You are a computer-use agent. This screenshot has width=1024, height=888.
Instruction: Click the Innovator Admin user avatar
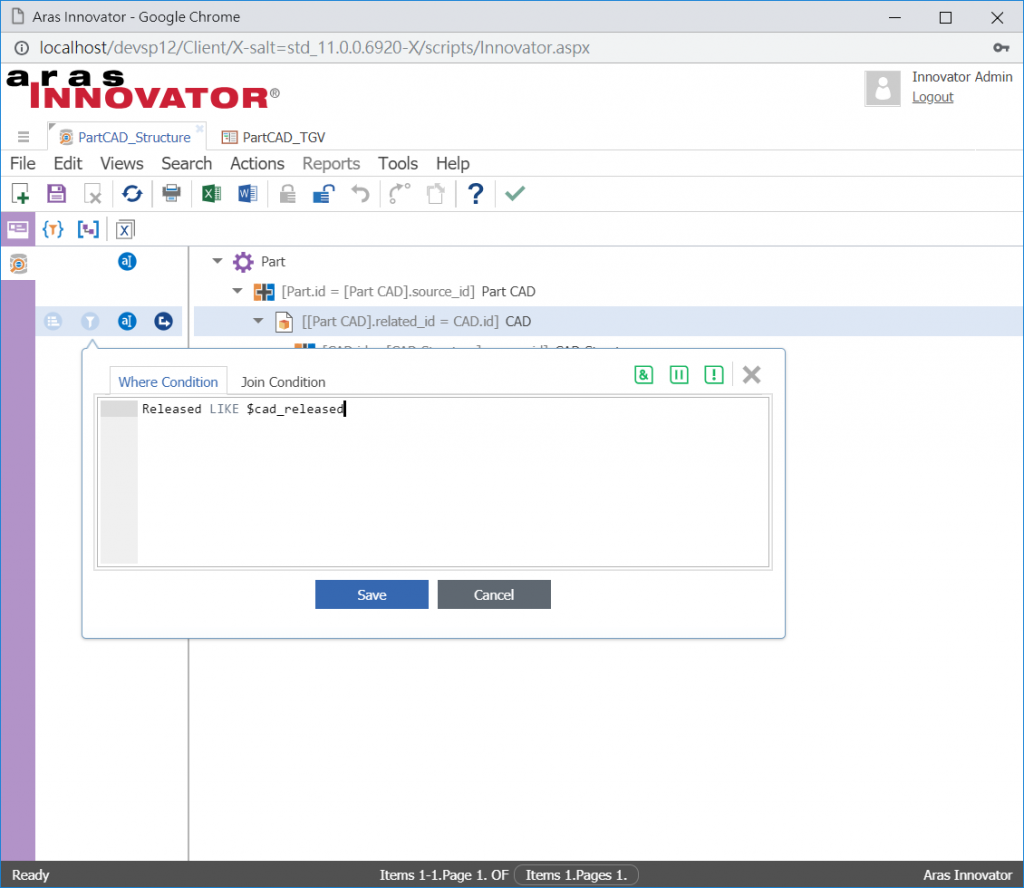pyautogui.click(x=882, y=88)
